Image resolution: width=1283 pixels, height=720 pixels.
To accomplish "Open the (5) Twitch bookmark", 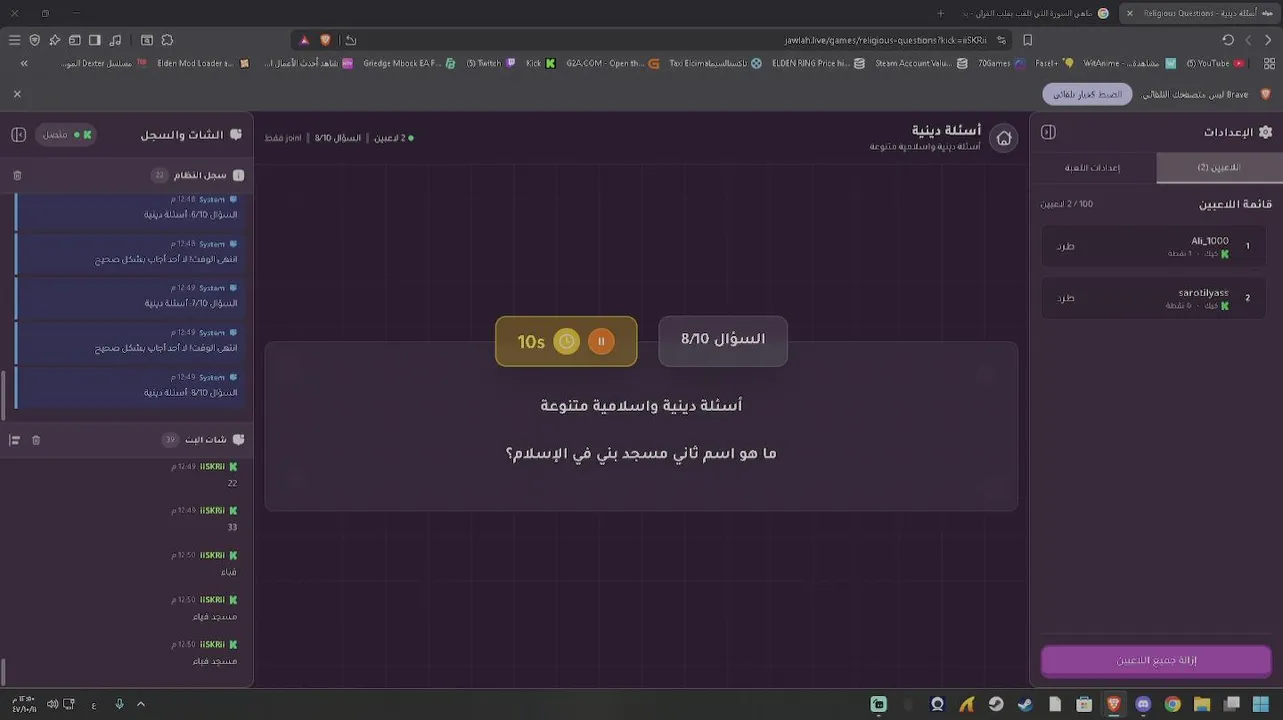I will [x=491, y=63].
